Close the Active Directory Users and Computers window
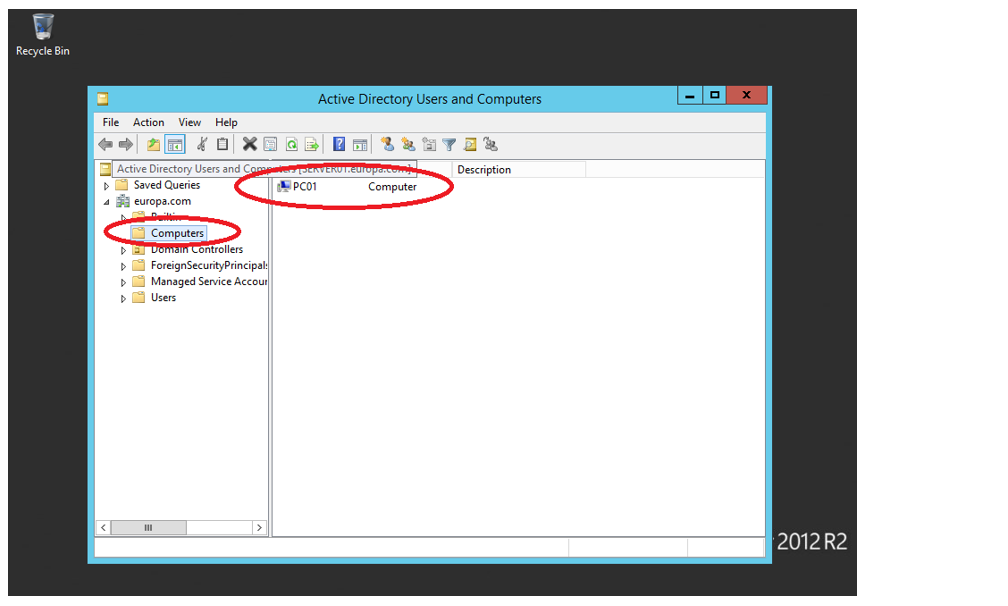Image resolution: width=1008 pixels, height=606 pixels. coord(746,95)
